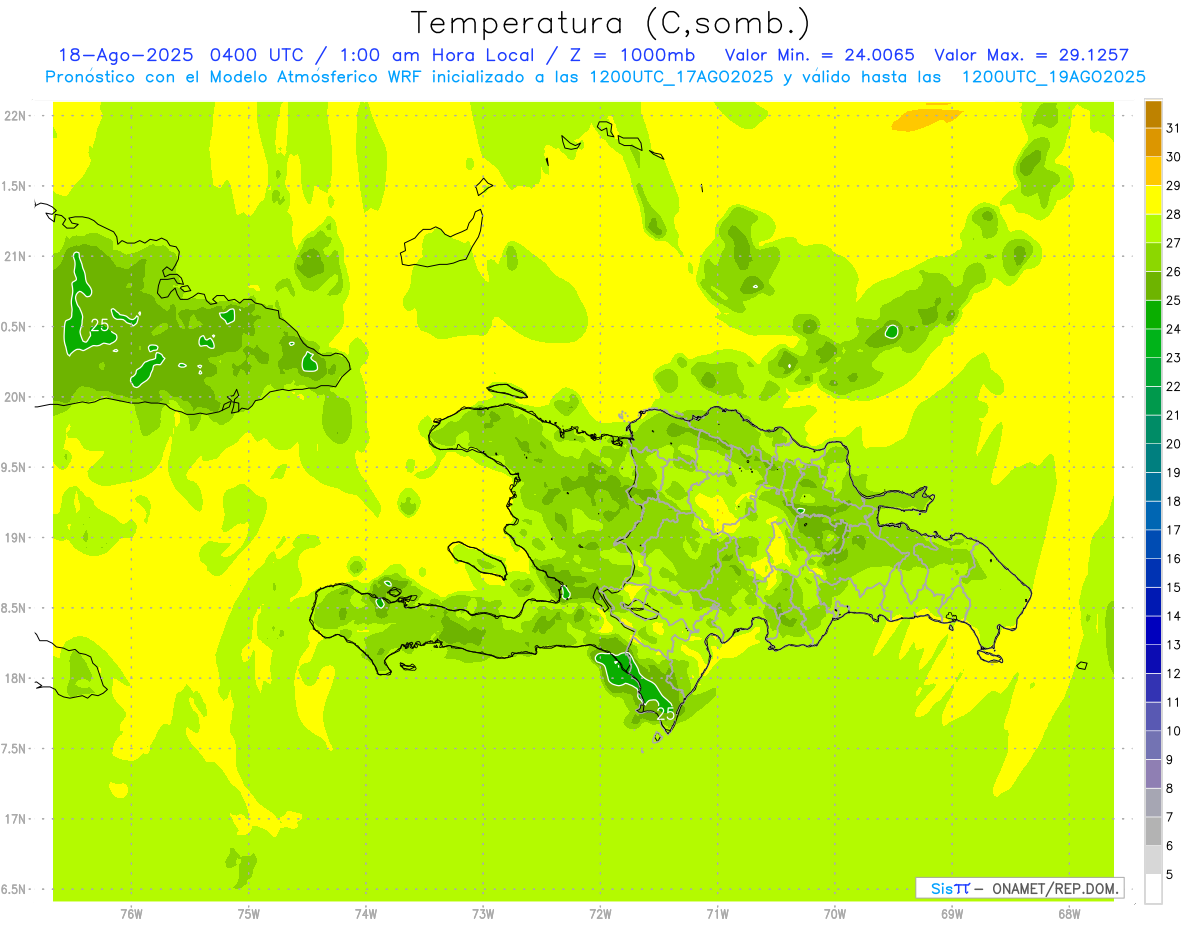Click the '21' value on the color scale
This screenshot has width=1200, height=927.
coord(1173,415)
